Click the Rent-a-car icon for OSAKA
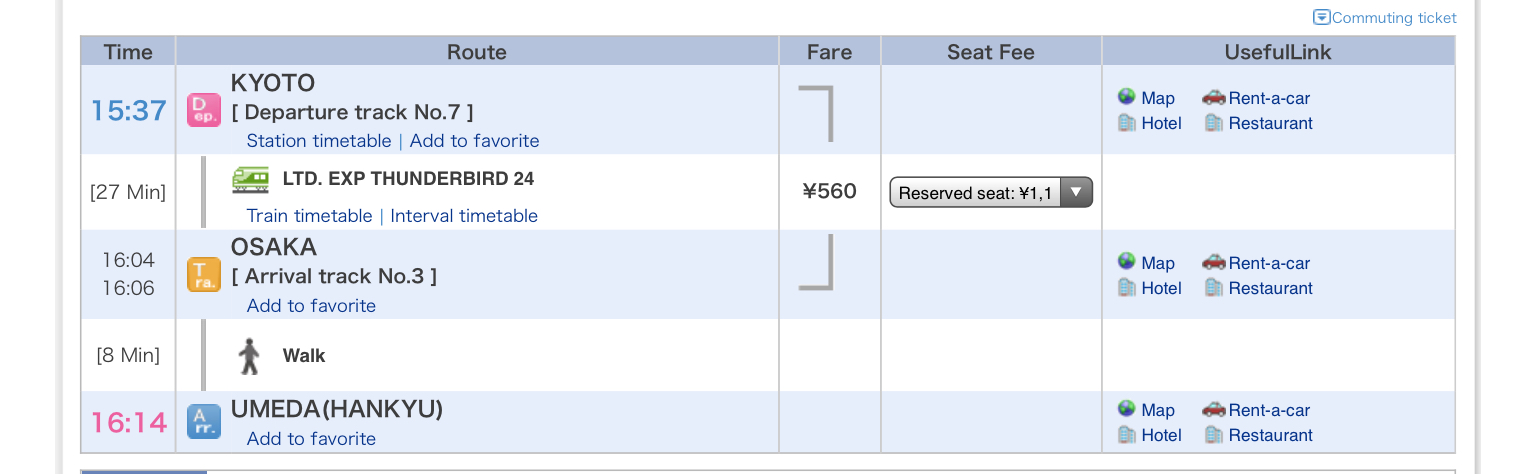This screenshot has width=1536, height=474. 1213,262
